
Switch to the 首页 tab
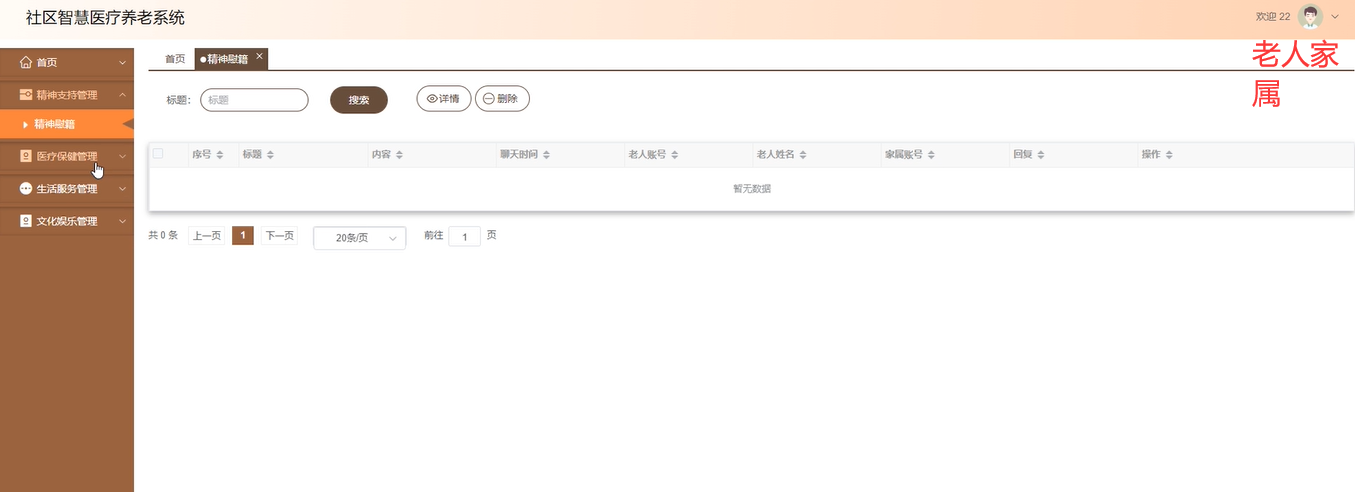pos(175,59)
